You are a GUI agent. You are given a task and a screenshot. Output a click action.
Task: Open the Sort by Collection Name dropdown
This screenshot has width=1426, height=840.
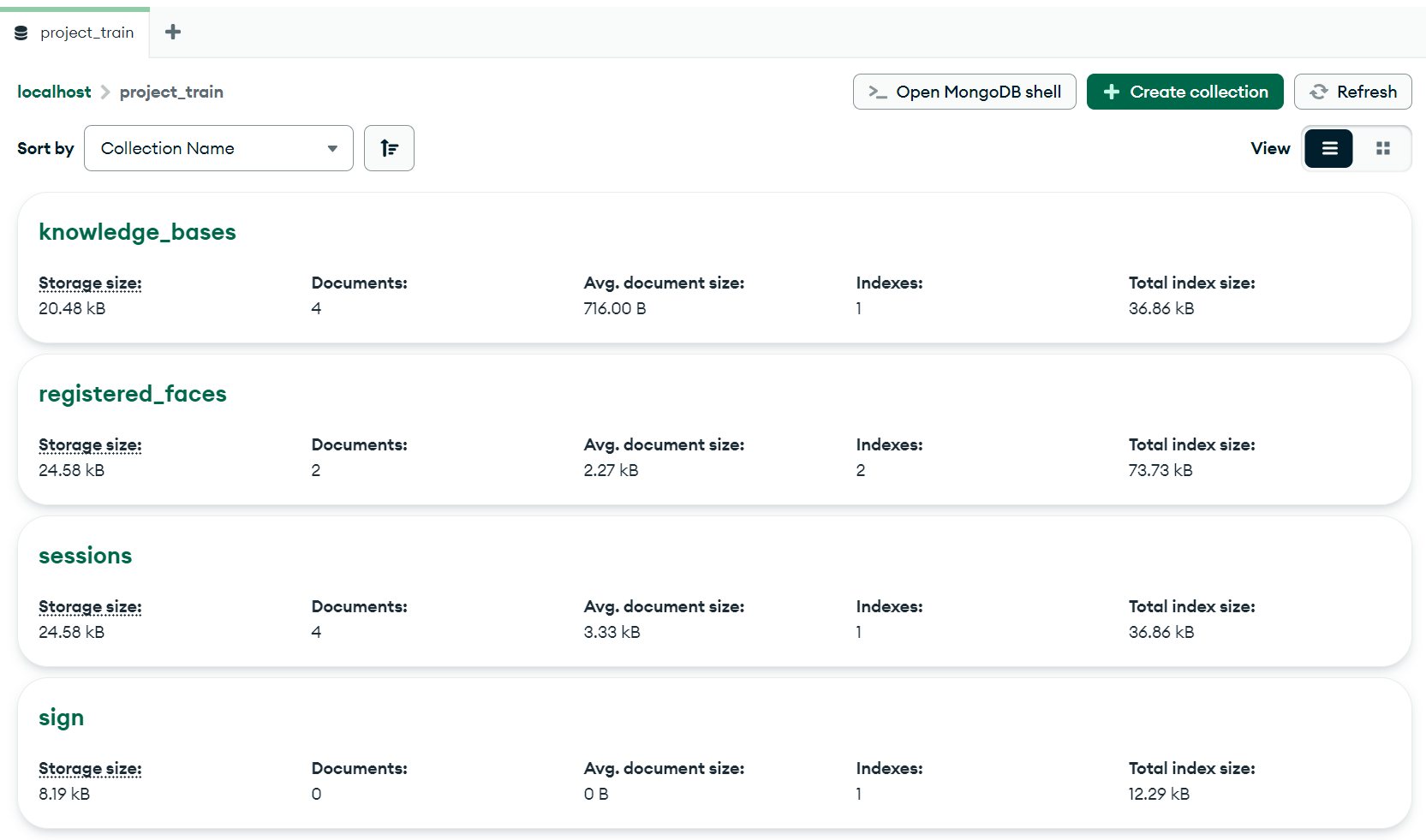218,148
